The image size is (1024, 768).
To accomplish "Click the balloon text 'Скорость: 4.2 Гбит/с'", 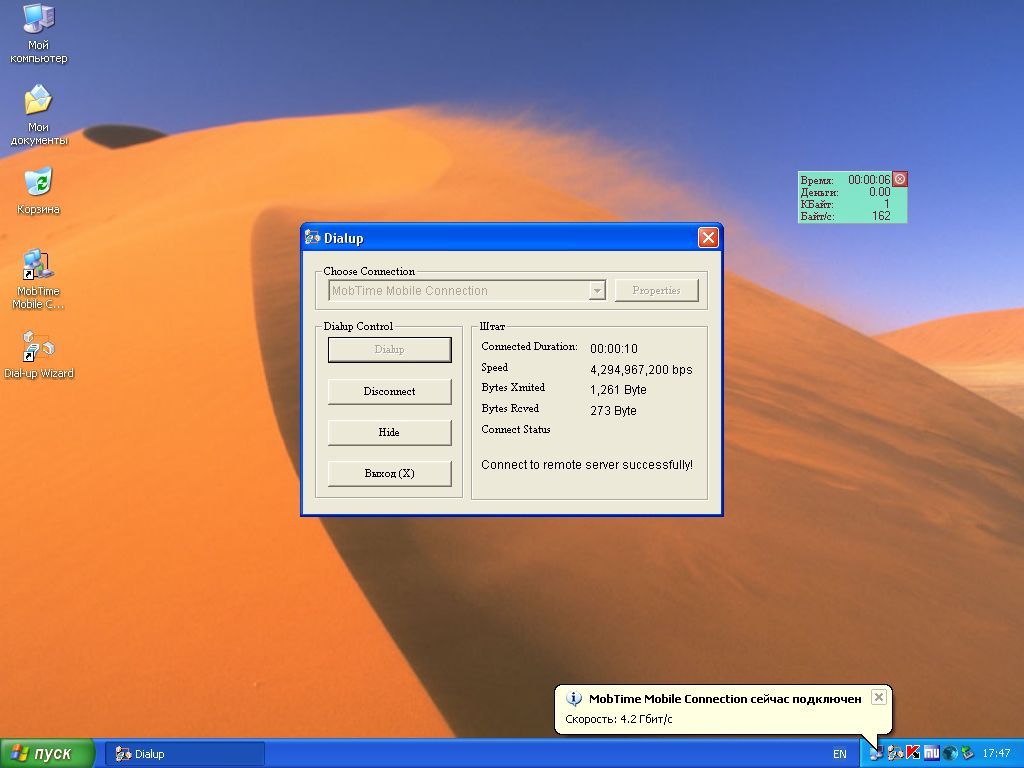I will pos(618,719).
